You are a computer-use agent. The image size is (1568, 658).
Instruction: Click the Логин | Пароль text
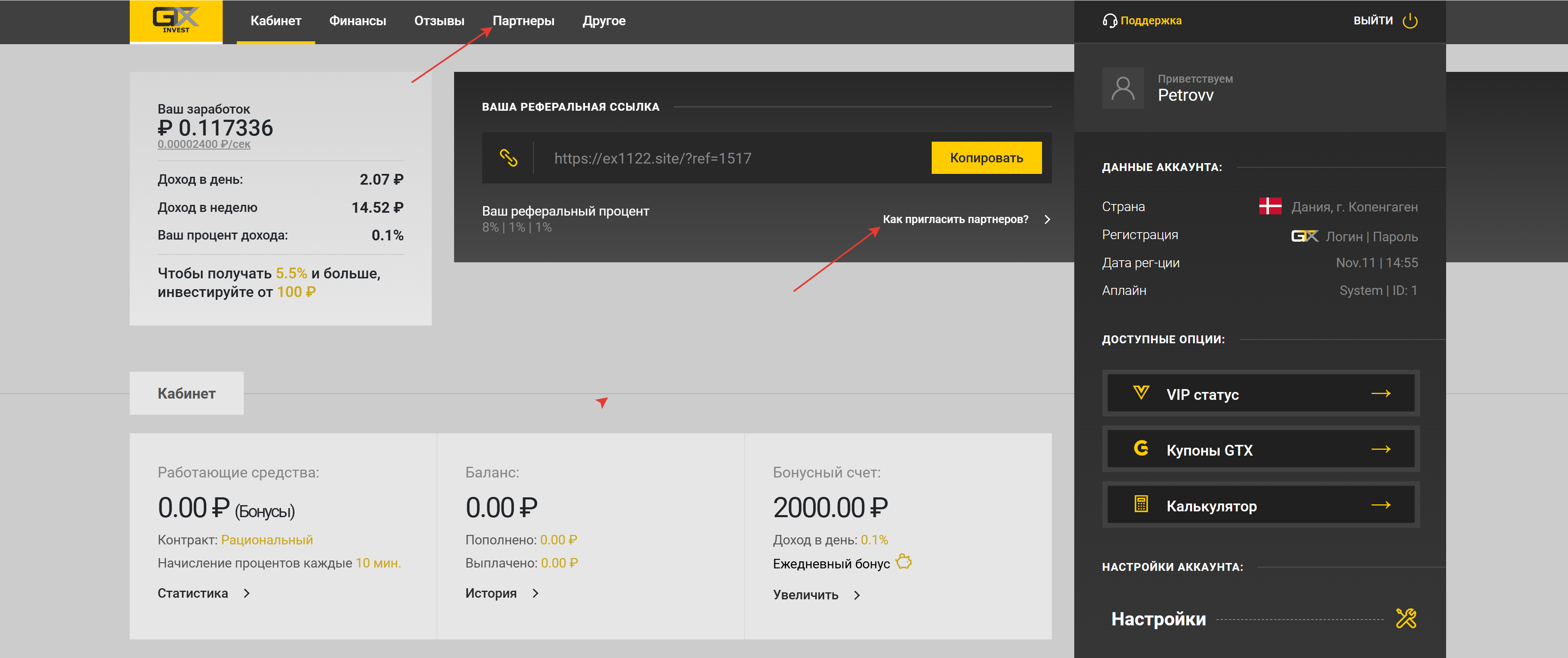pos(1371,237)
